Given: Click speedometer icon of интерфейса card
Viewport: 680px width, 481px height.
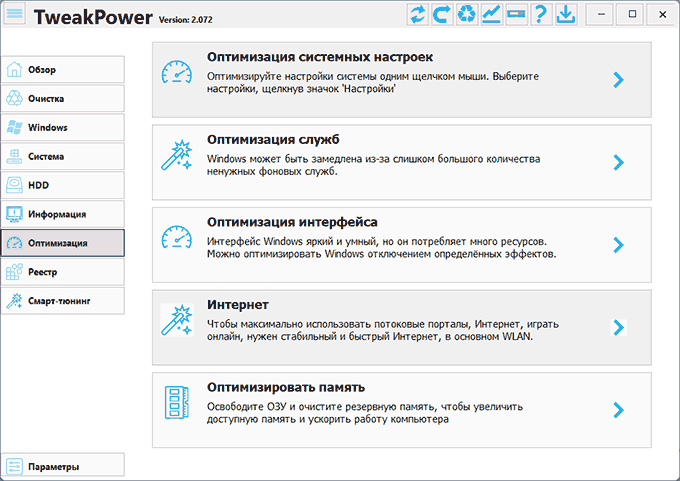Looking at the screenshot, I should [x=177, y=237].
